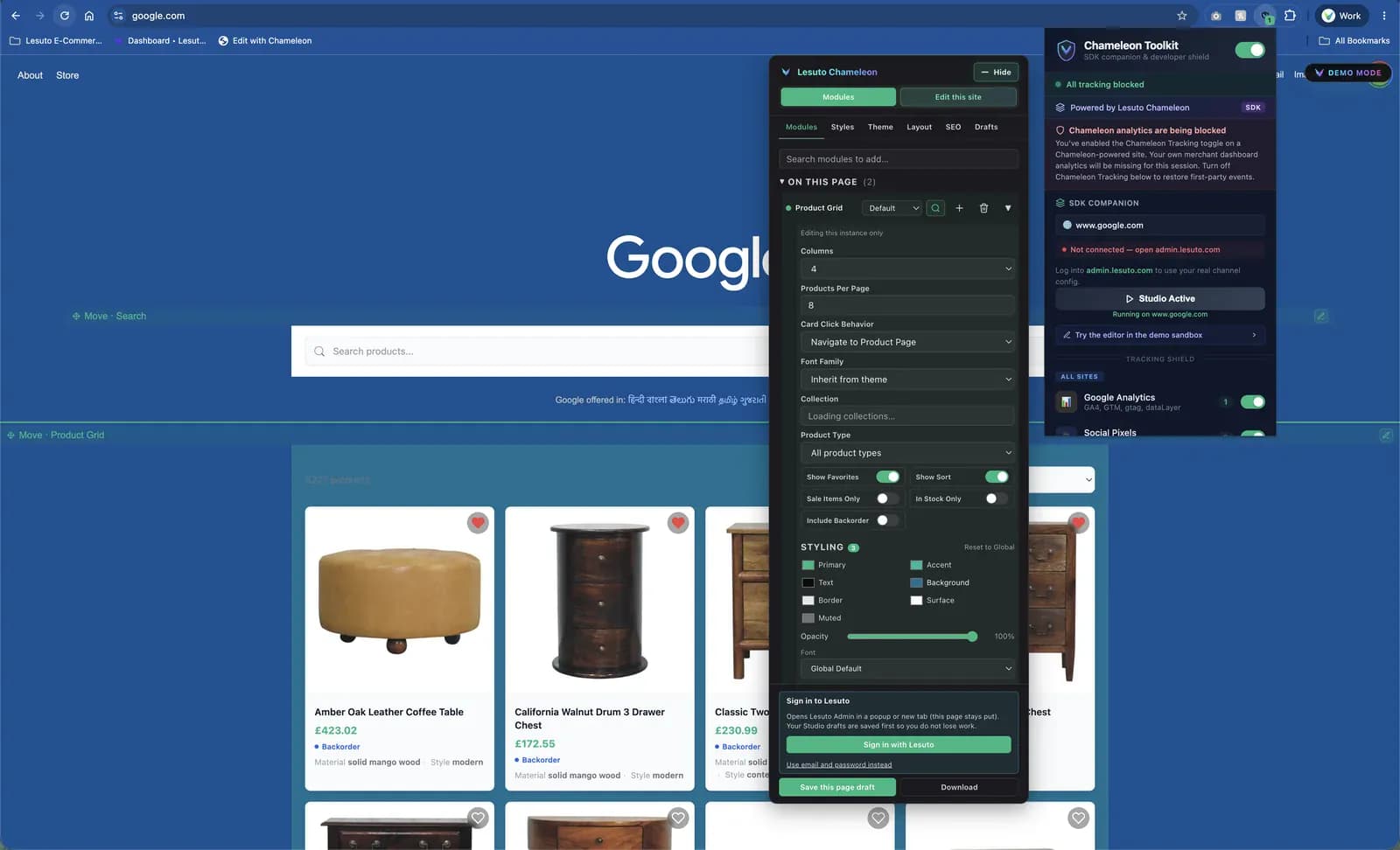Screen dimensions: 1400x850
Task: Click the browser back arrow
Action: pyautogui.click(x=16, y=16)
